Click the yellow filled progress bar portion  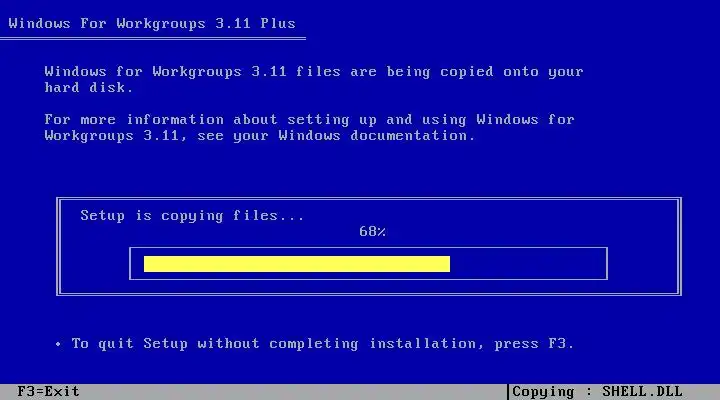click(297, 264)
